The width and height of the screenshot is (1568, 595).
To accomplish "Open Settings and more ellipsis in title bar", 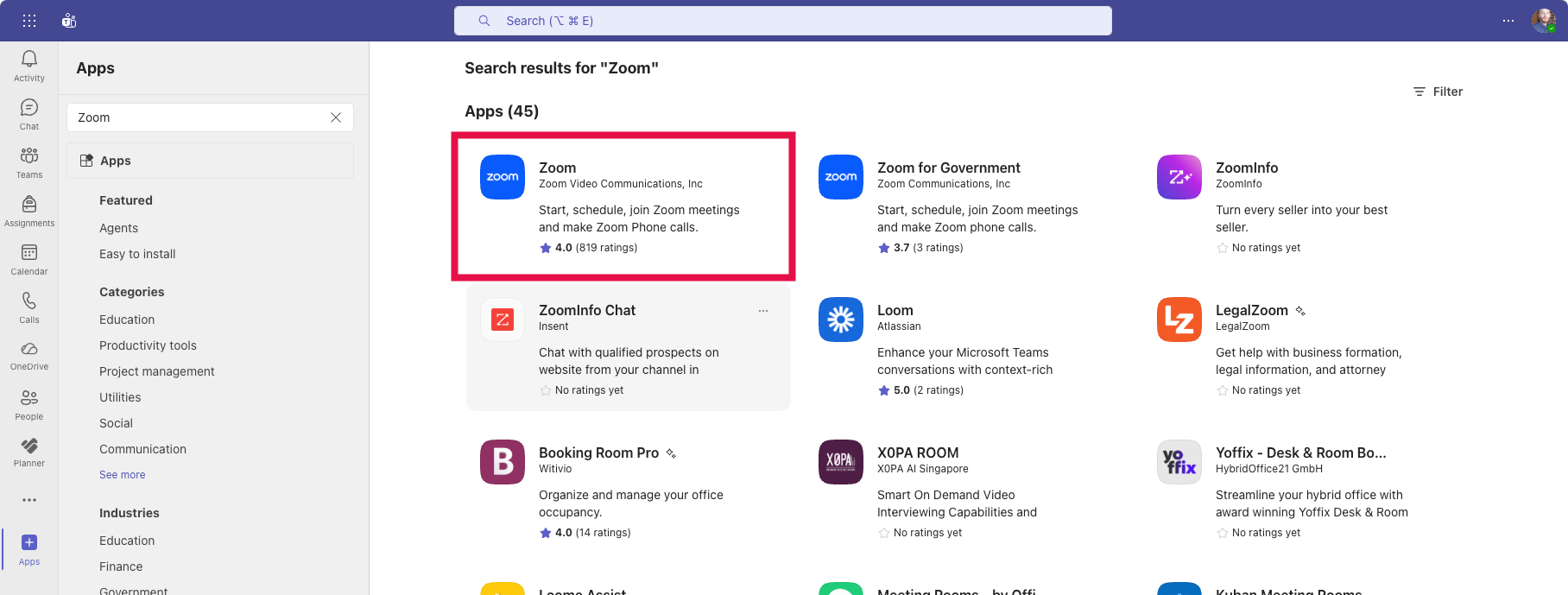I will pyautogui.click(x=1508, y=21).
